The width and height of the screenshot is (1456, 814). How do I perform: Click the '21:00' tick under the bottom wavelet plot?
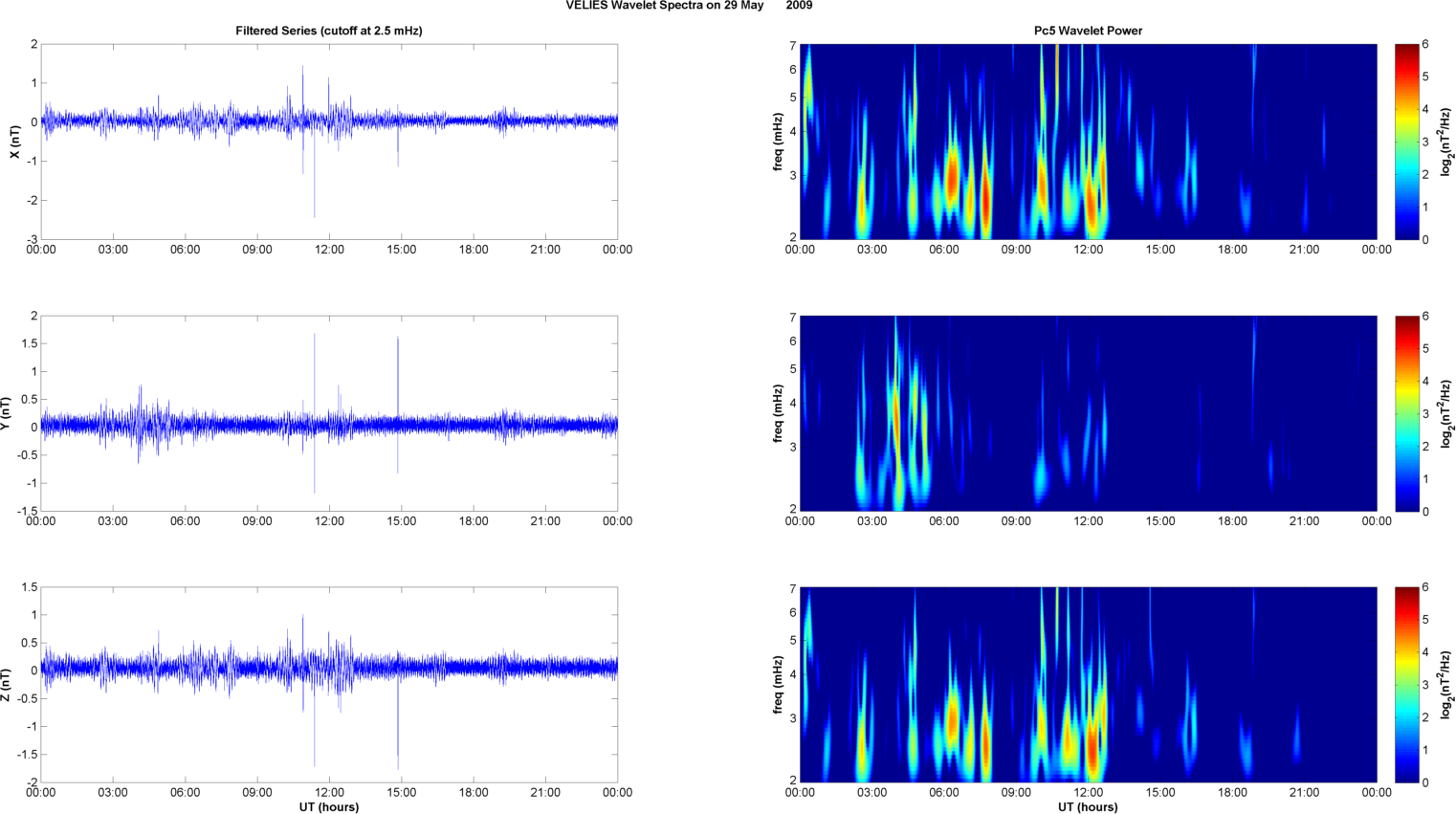(x=1305, y=792)
